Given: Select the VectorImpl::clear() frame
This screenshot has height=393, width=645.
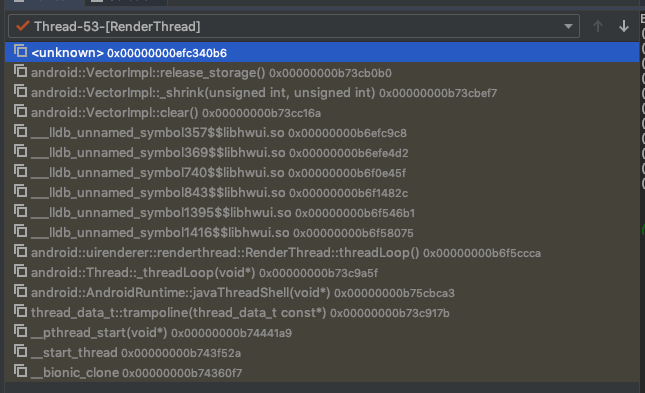Looking at the screenshot, I should (x=322, y=112).
